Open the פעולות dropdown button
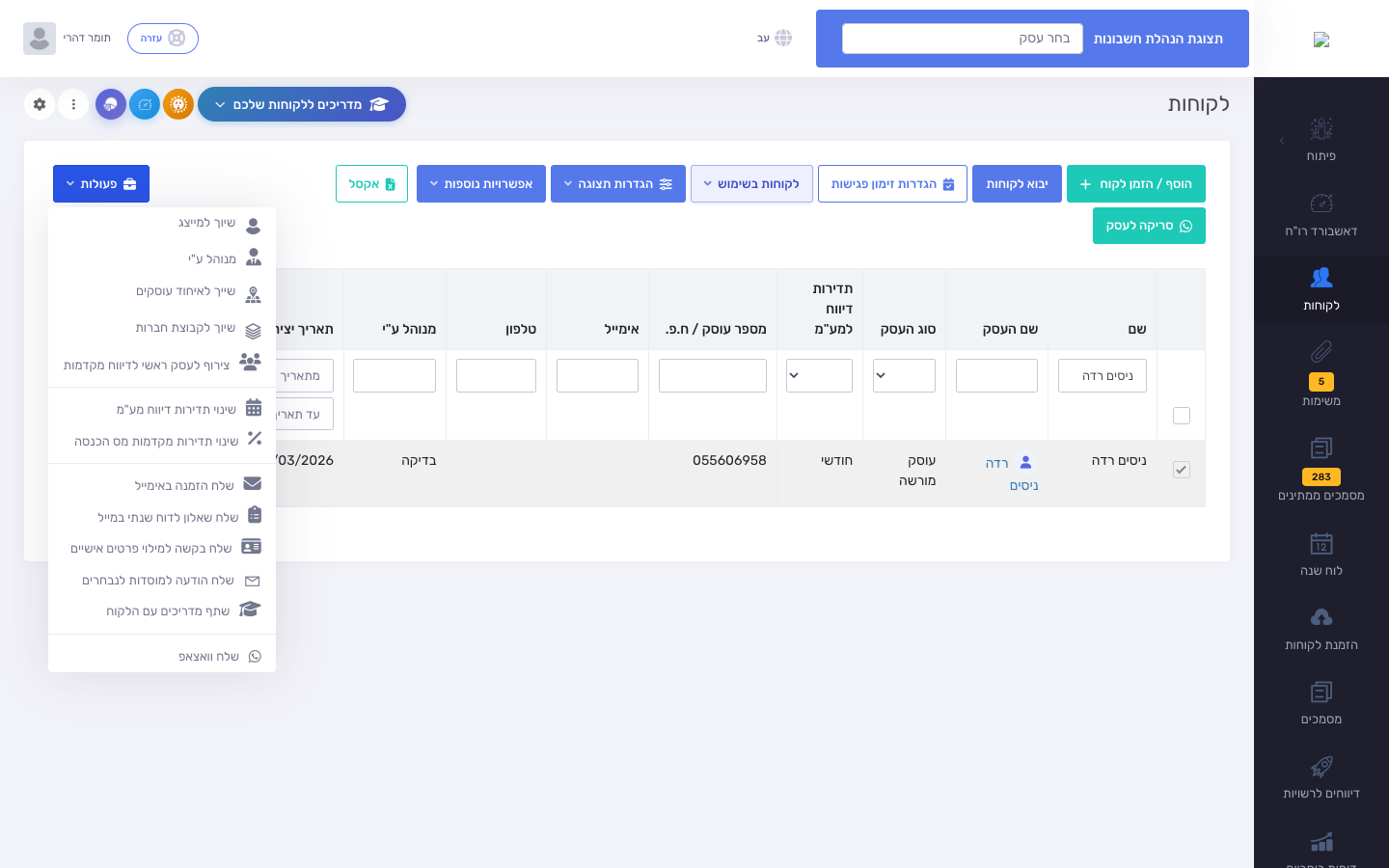 click(x=101, y=184)
